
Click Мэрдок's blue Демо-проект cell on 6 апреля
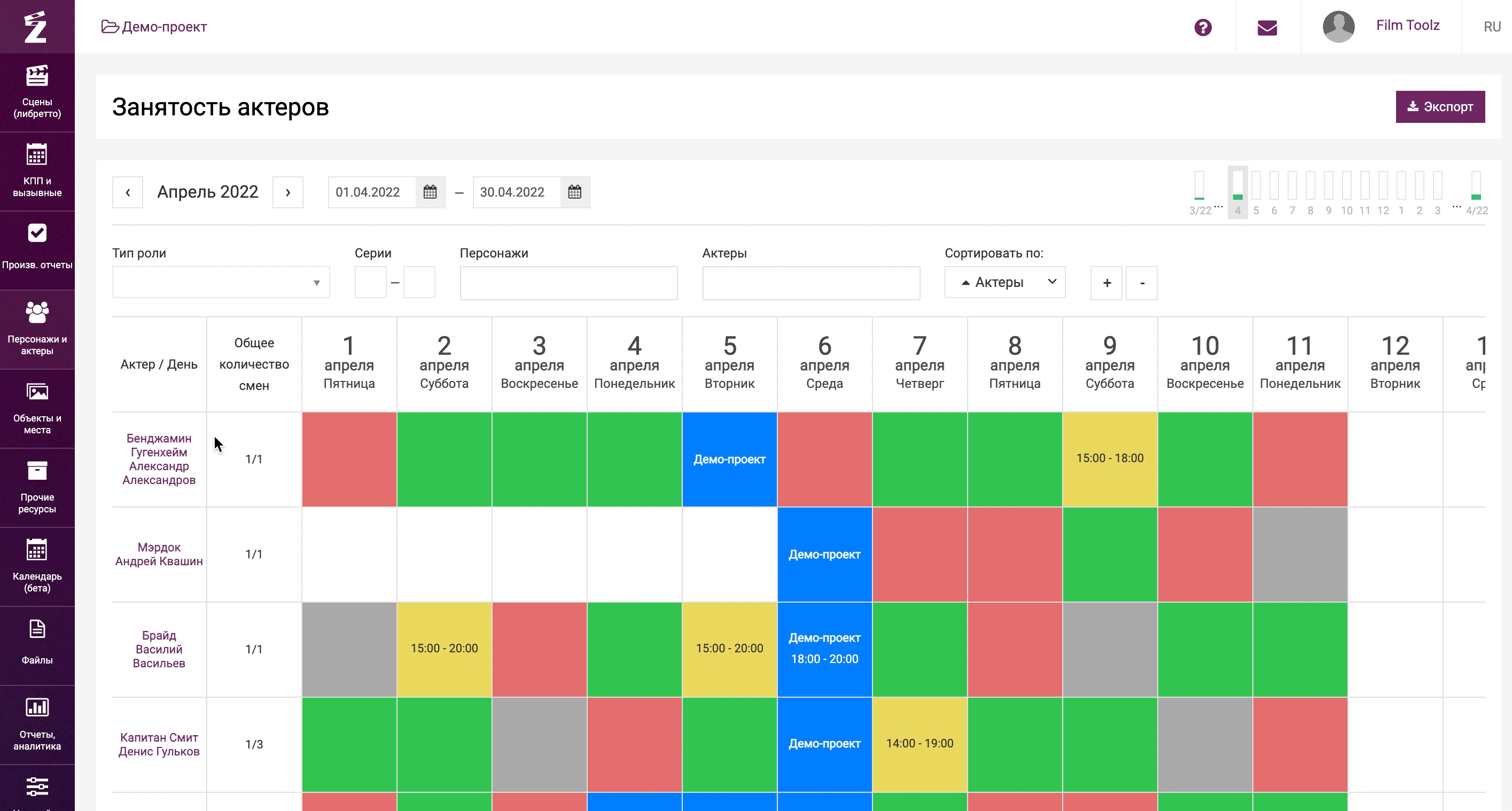coord(824,554)
